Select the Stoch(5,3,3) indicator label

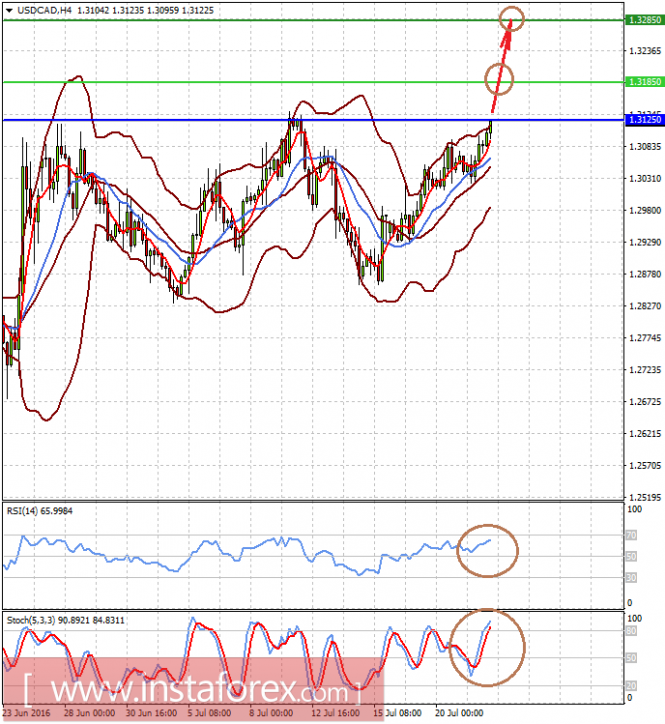(x=66, y=620)
